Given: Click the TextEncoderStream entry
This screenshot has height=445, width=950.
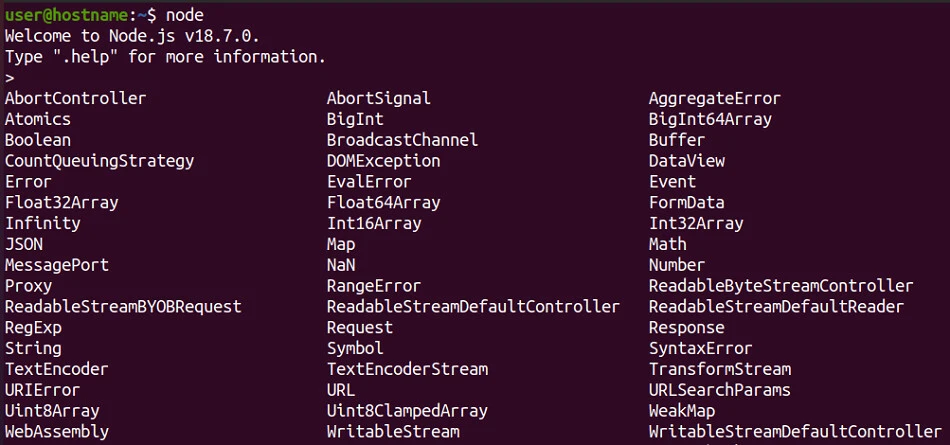Looking at the screenshot, I should (407, 369).
